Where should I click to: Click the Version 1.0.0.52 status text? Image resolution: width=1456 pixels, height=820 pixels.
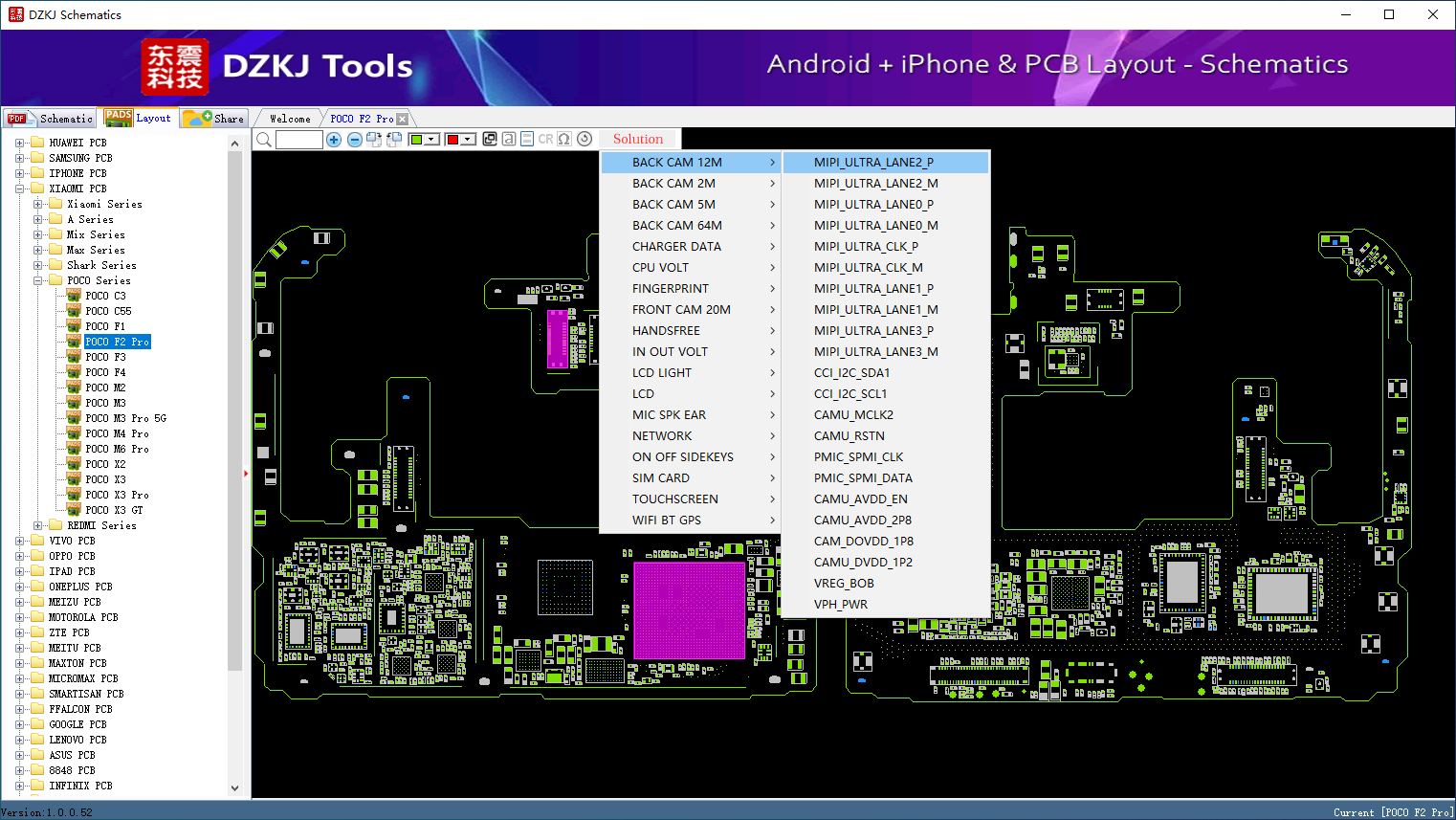(x=48, y=812)
